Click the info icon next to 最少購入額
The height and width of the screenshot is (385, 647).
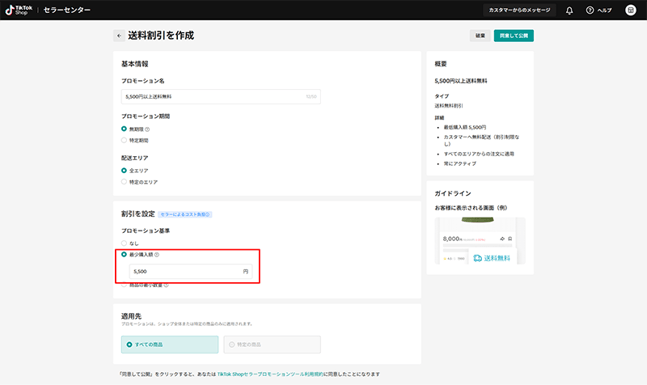coord(157,255)
